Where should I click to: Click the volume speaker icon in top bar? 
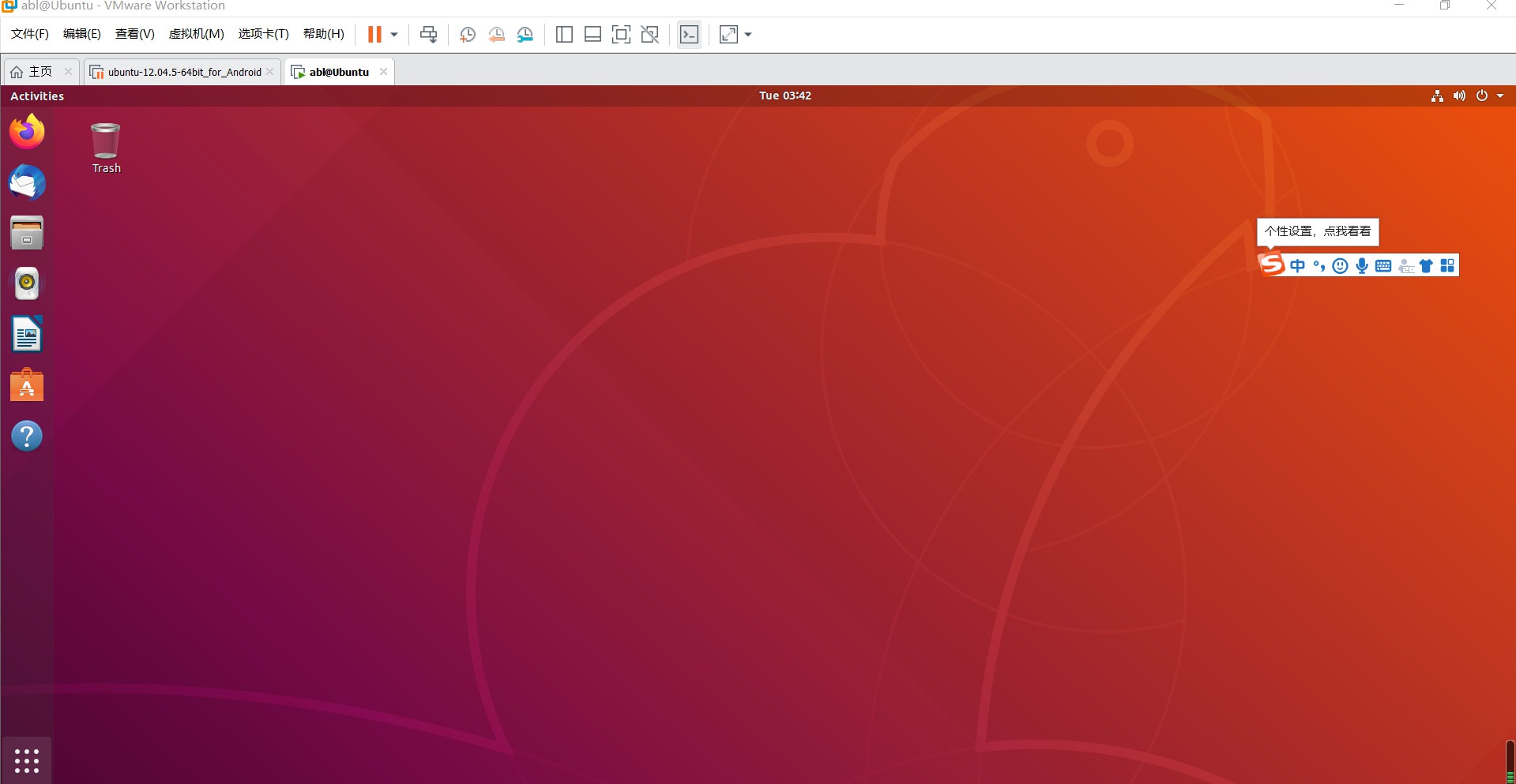coord(1459,96)
